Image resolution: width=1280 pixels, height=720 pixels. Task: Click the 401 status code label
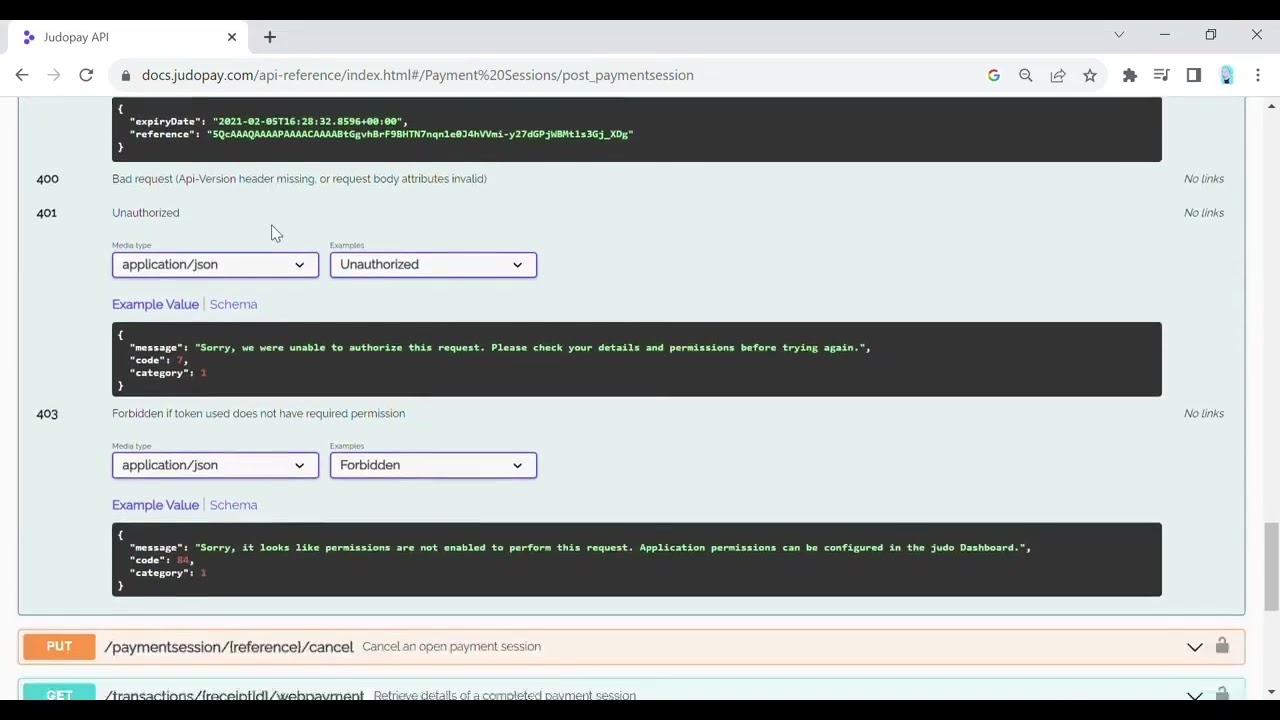click(46, 213)
